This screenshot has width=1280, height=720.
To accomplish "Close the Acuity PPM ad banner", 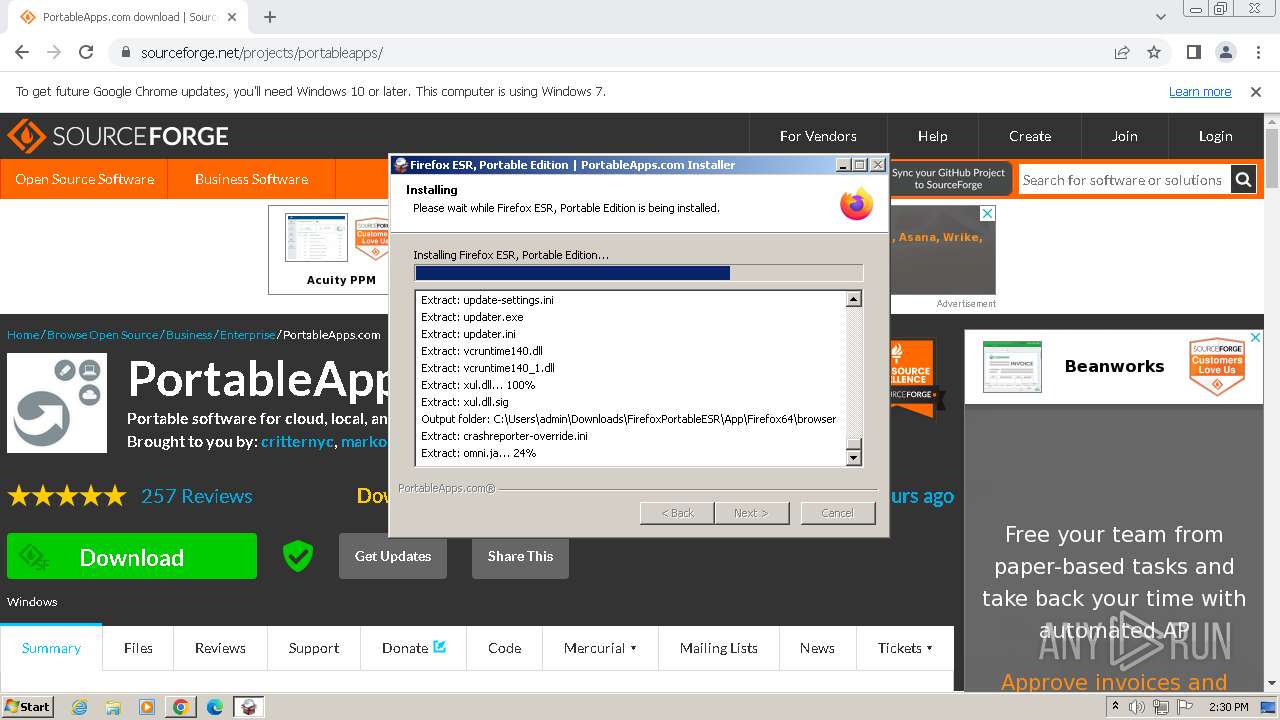I will pyautogui.click(x=988, y=213).
